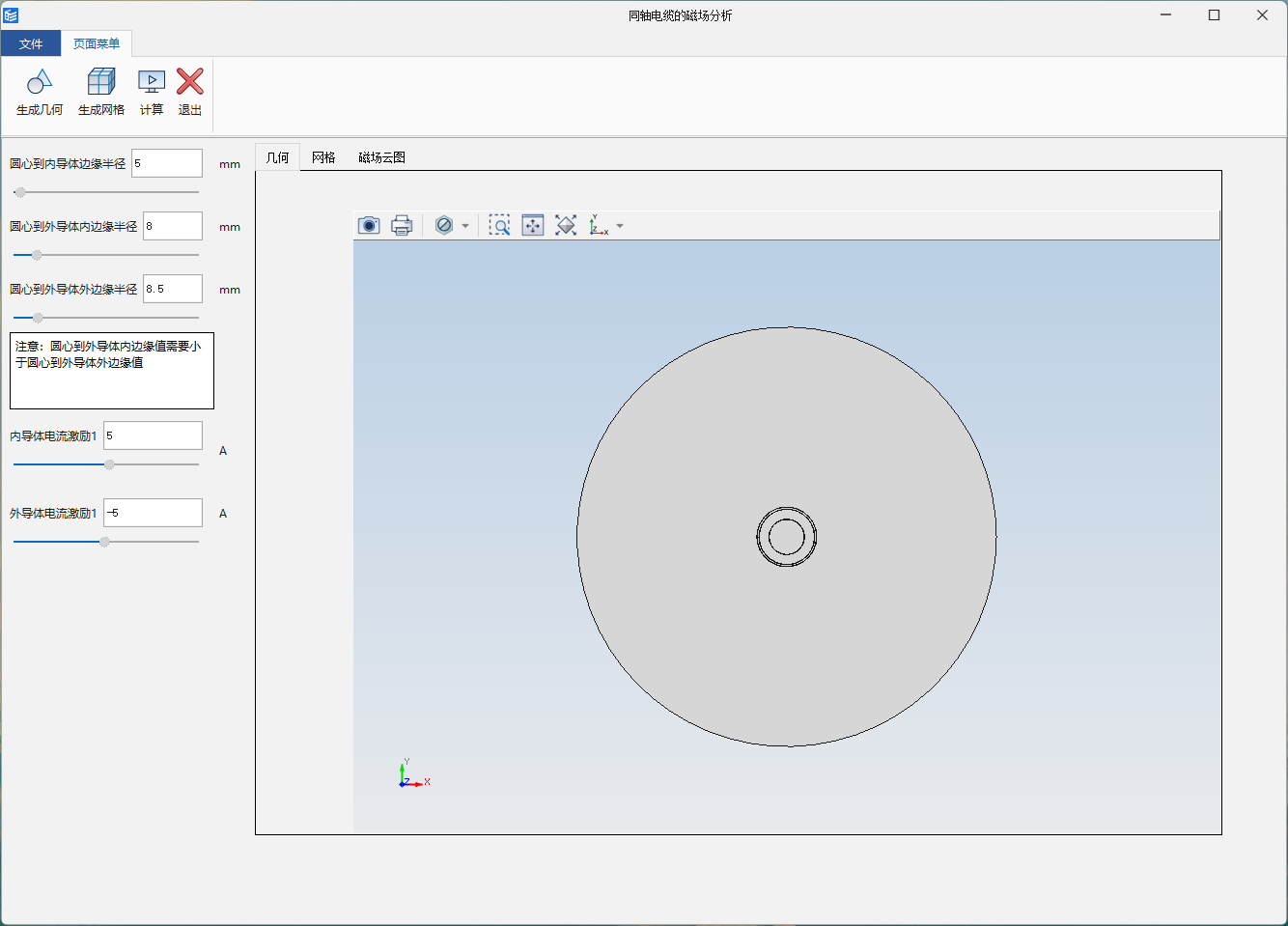Click the transparency circle-slash icon

(444, 225)
